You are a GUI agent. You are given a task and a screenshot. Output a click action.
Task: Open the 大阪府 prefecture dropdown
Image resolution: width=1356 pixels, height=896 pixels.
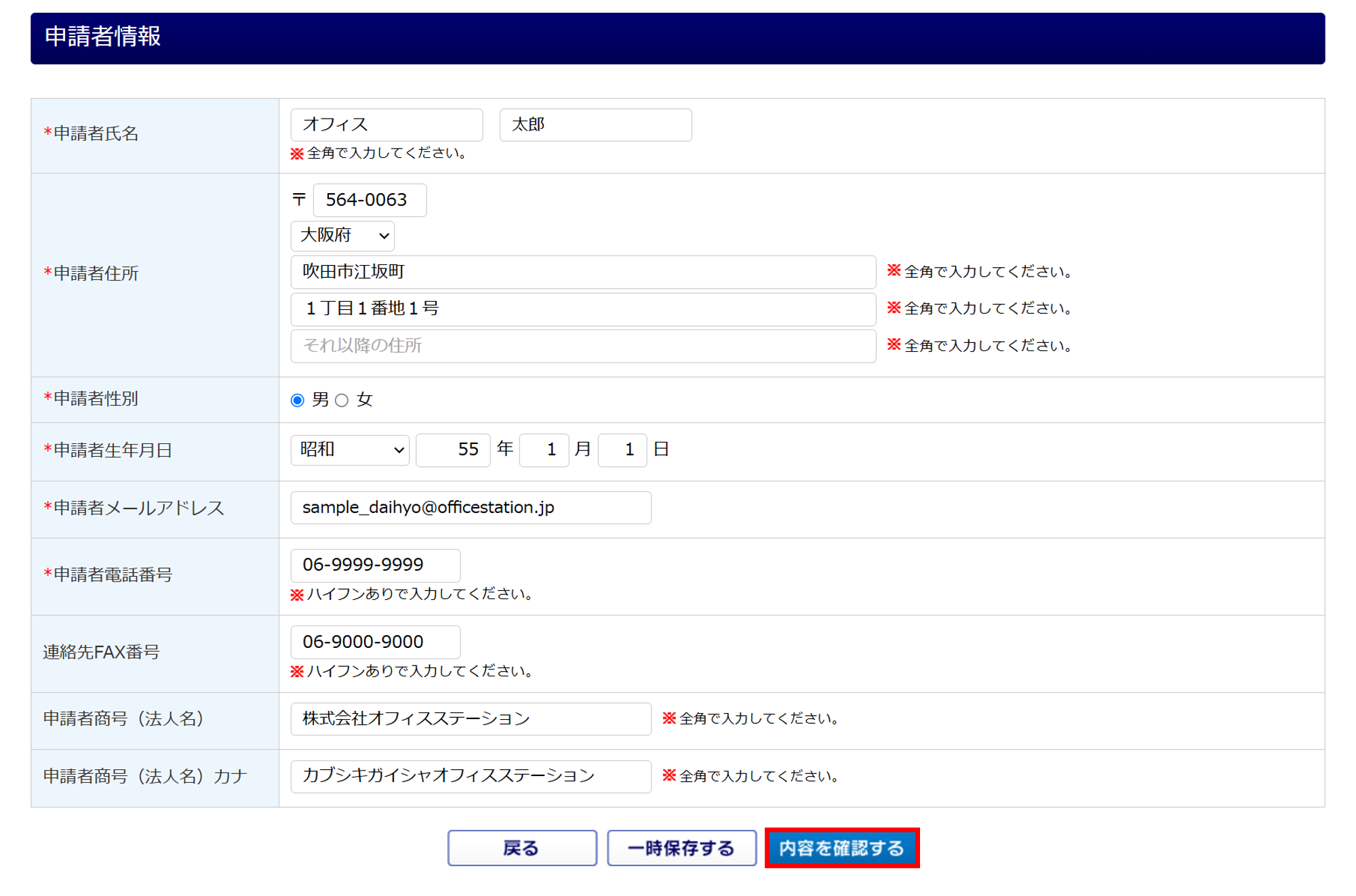tap(342, 236)
